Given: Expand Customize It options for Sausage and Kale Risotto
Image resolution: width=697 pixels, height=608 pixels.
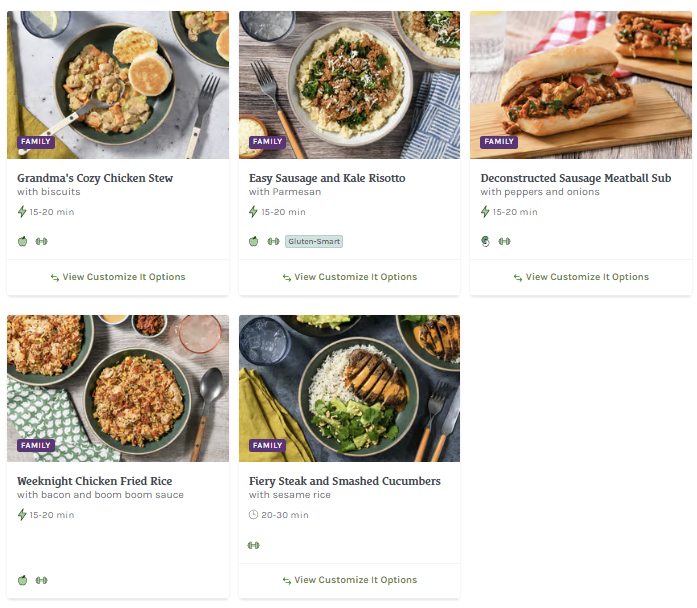Looking at the screenshot, I should click(349, 277).
